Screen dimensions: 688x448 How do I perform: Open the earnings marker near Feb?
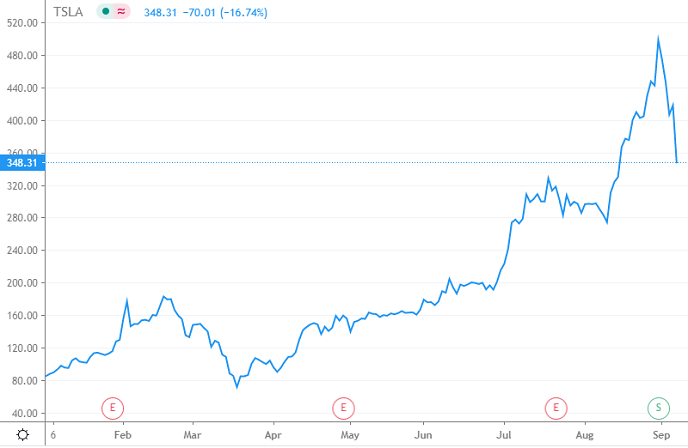point(113,408)
